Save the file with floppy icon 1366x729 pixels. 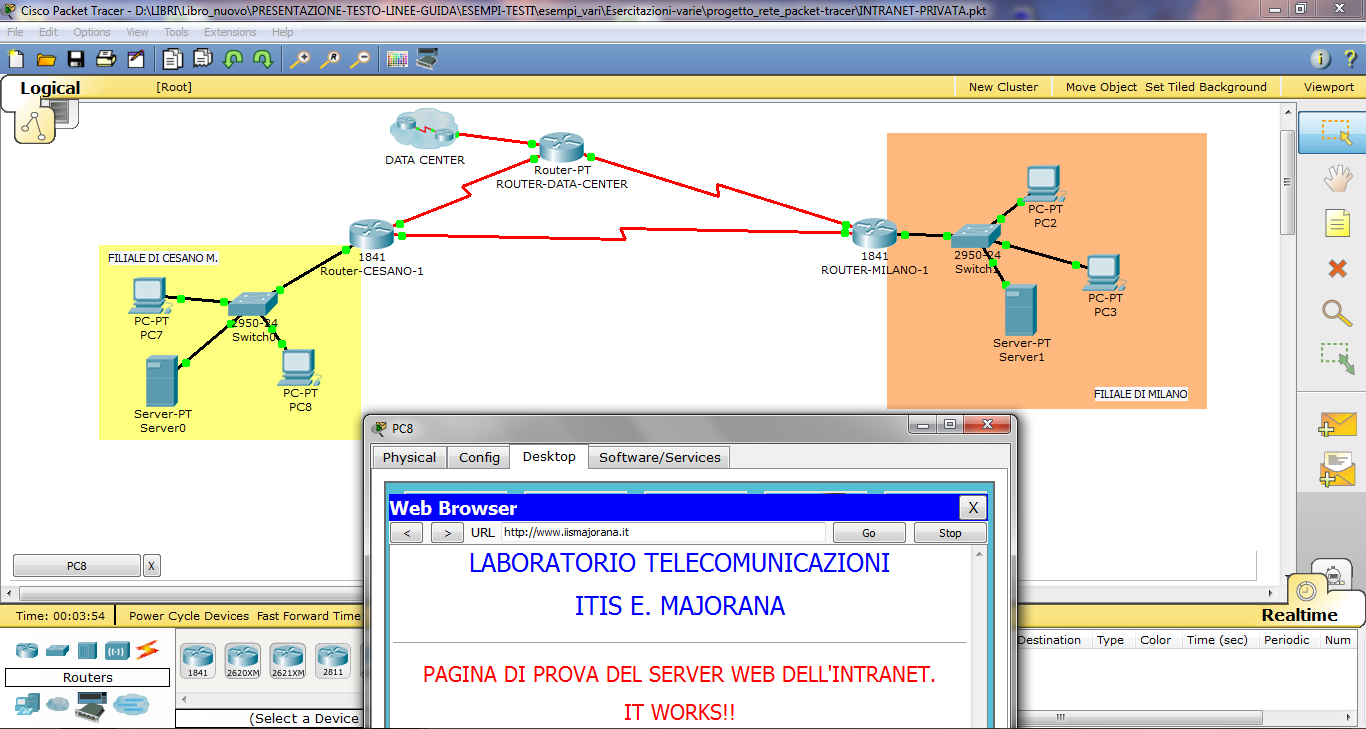76,59
